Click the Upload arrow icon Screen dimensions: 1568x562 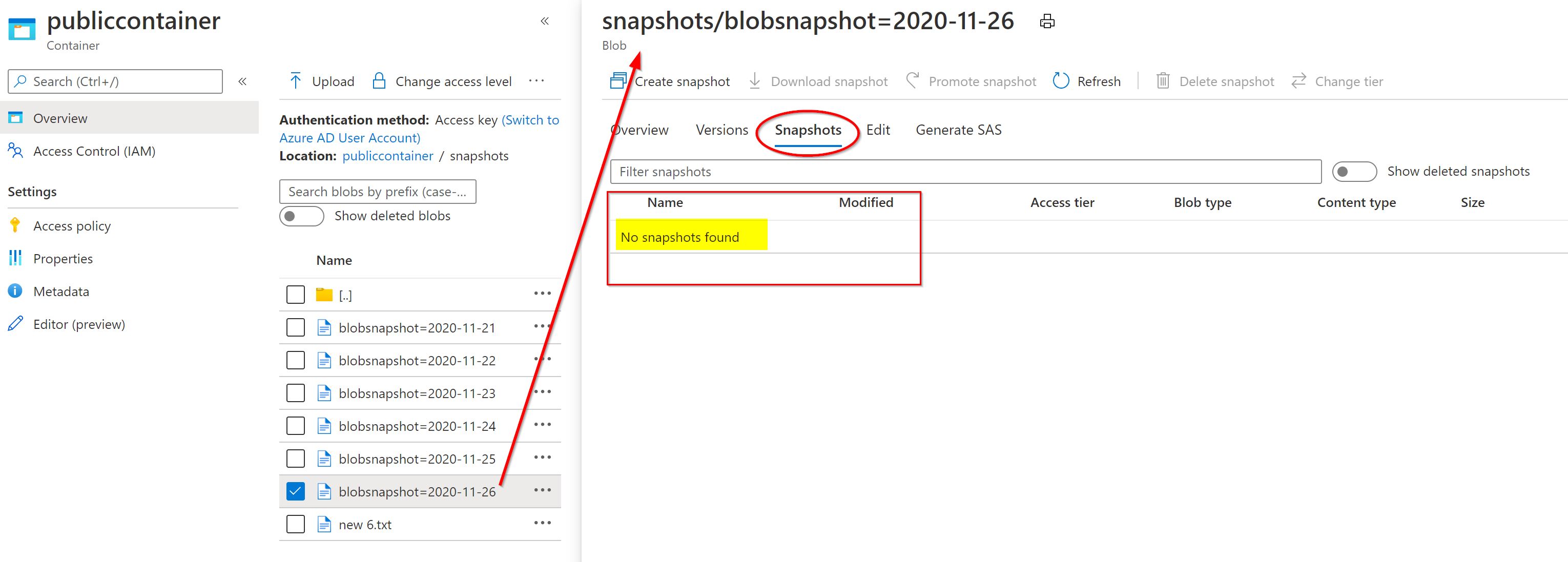pos(295,81)
